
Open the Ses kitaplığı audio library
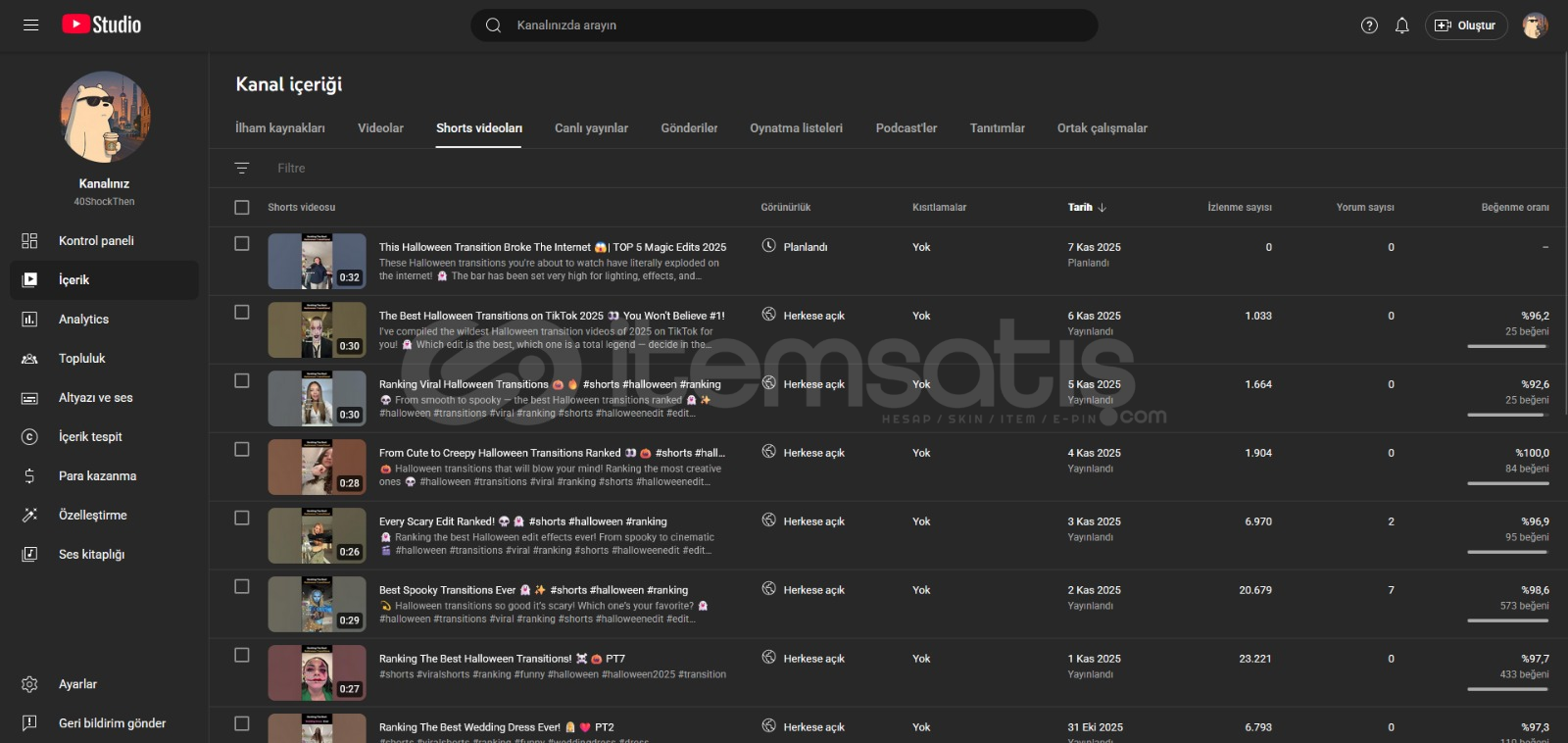point(91,555)
